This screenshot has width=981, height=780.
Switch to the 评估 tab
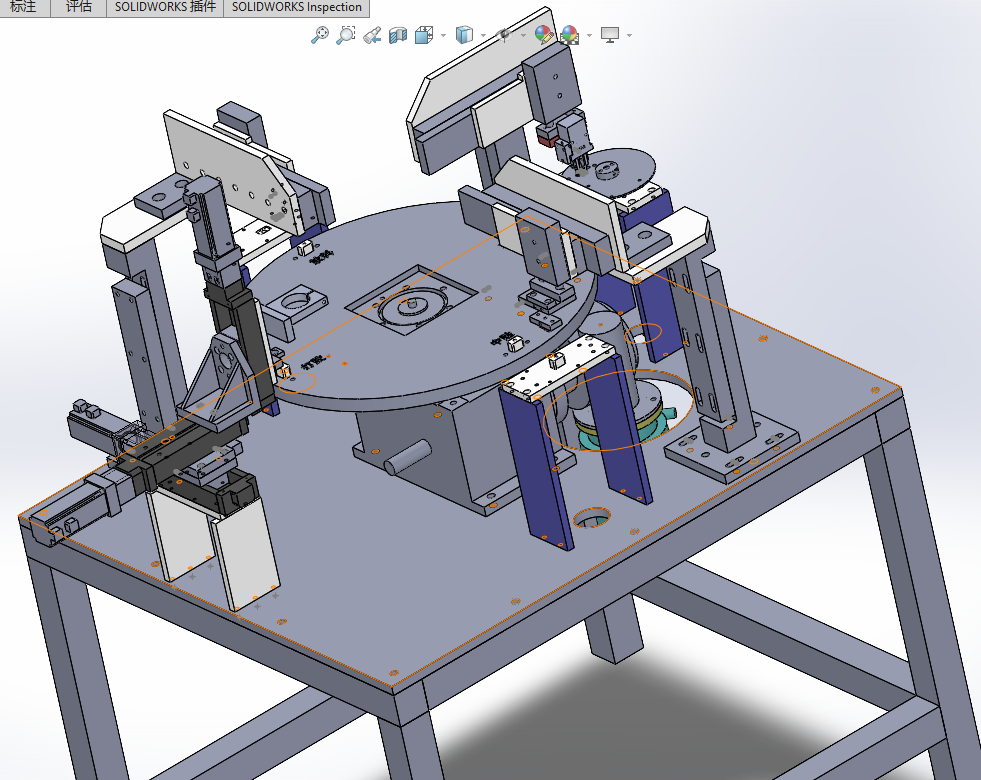tap(78, 8)
